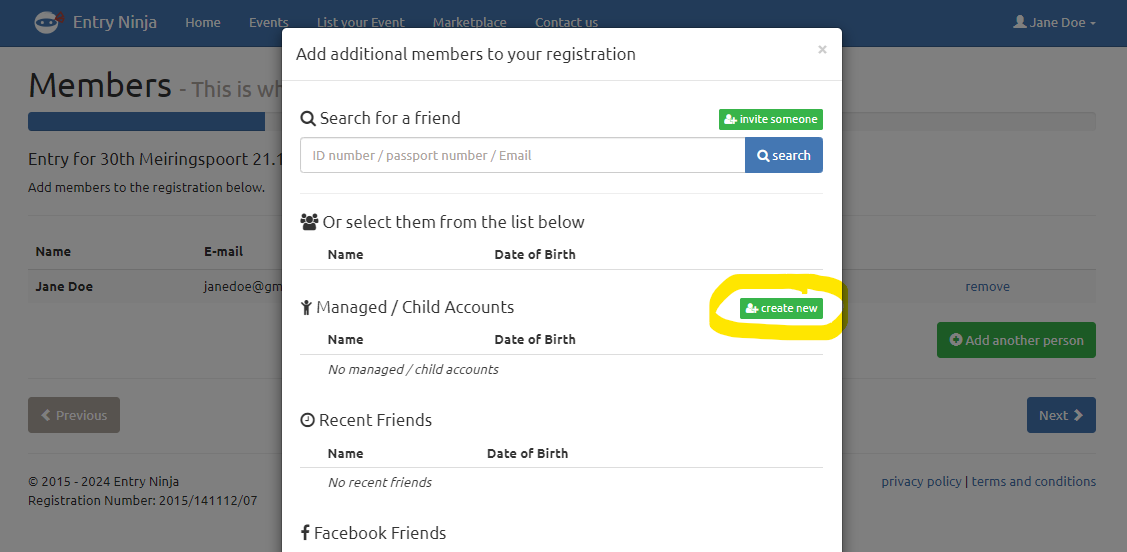Viewport: 1127px width, 552px height.
Task: Click the Add another person button
Action: click(1016, 340)
